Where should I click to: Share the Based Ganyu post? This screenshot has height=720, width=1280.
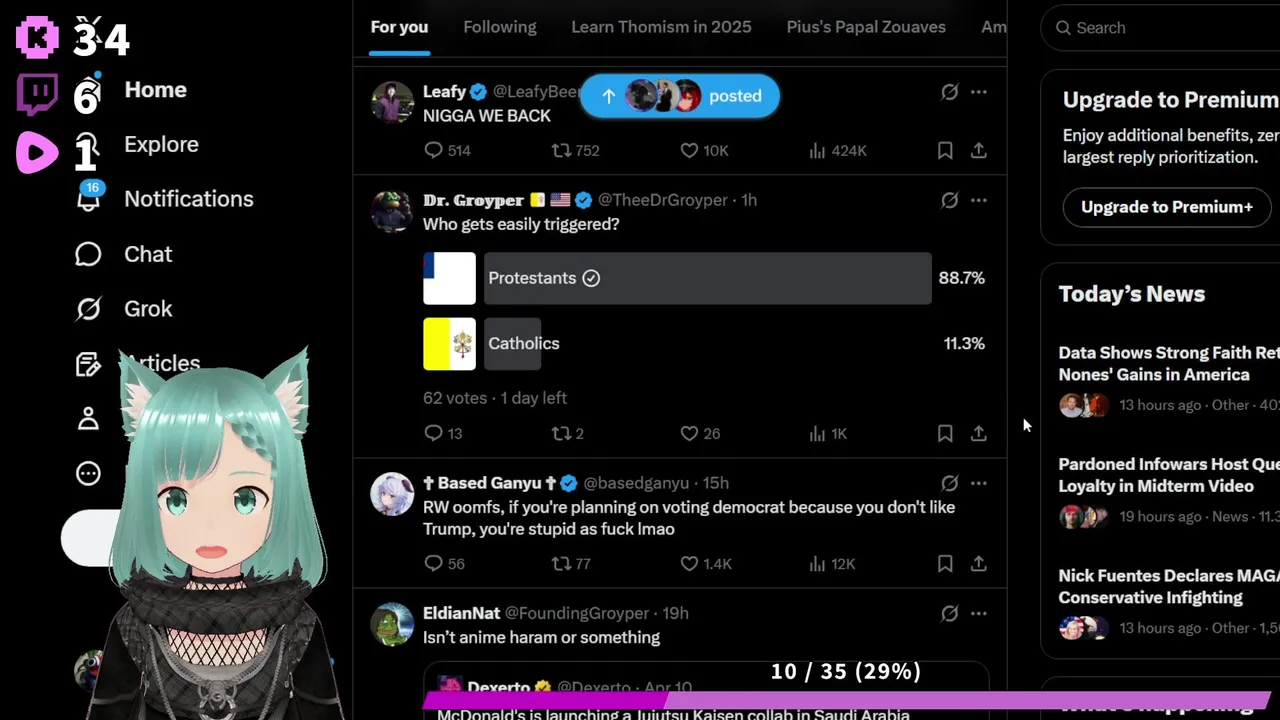[x=979, y=563]
